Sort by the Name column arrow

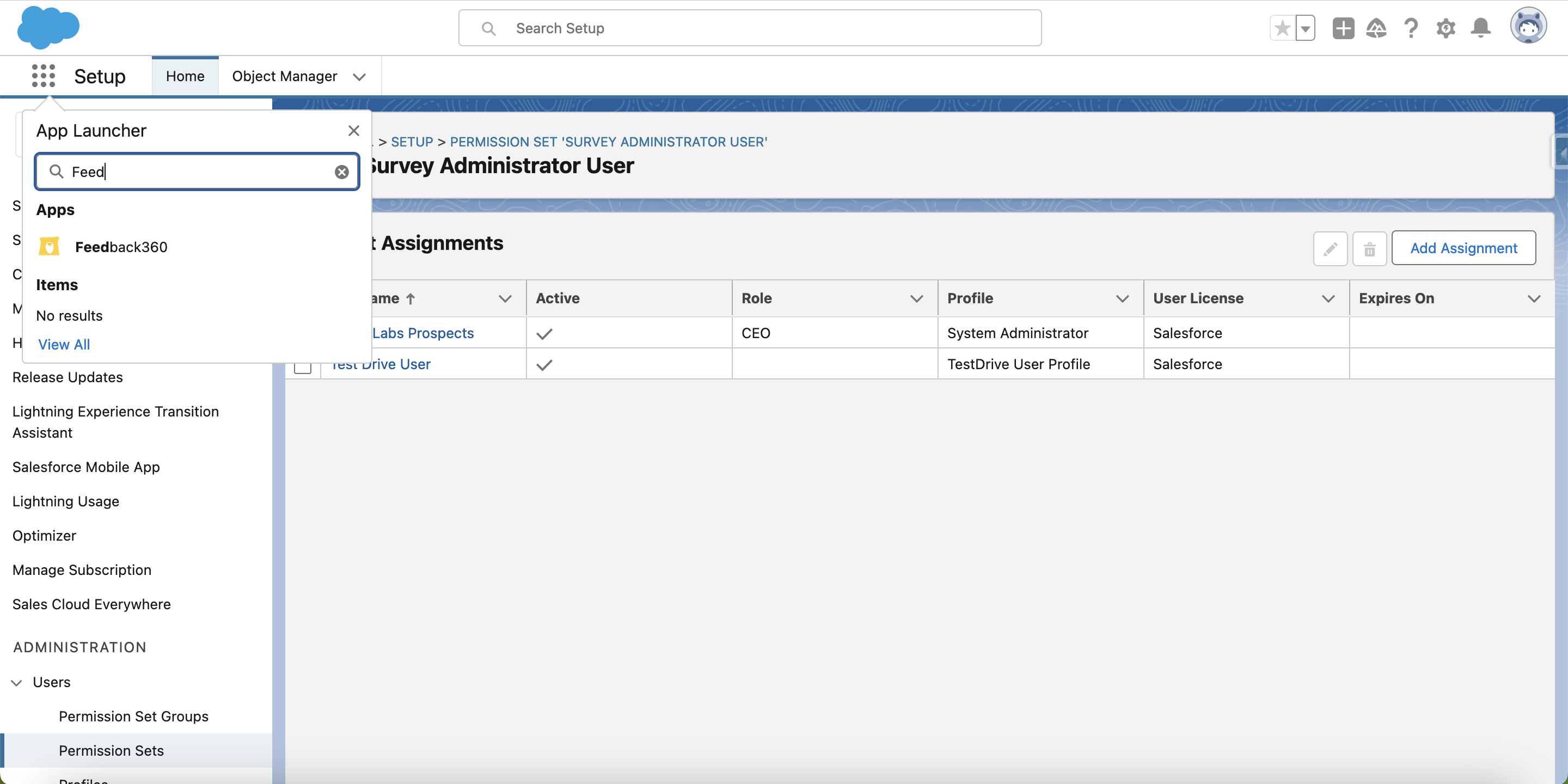[411, 299]
